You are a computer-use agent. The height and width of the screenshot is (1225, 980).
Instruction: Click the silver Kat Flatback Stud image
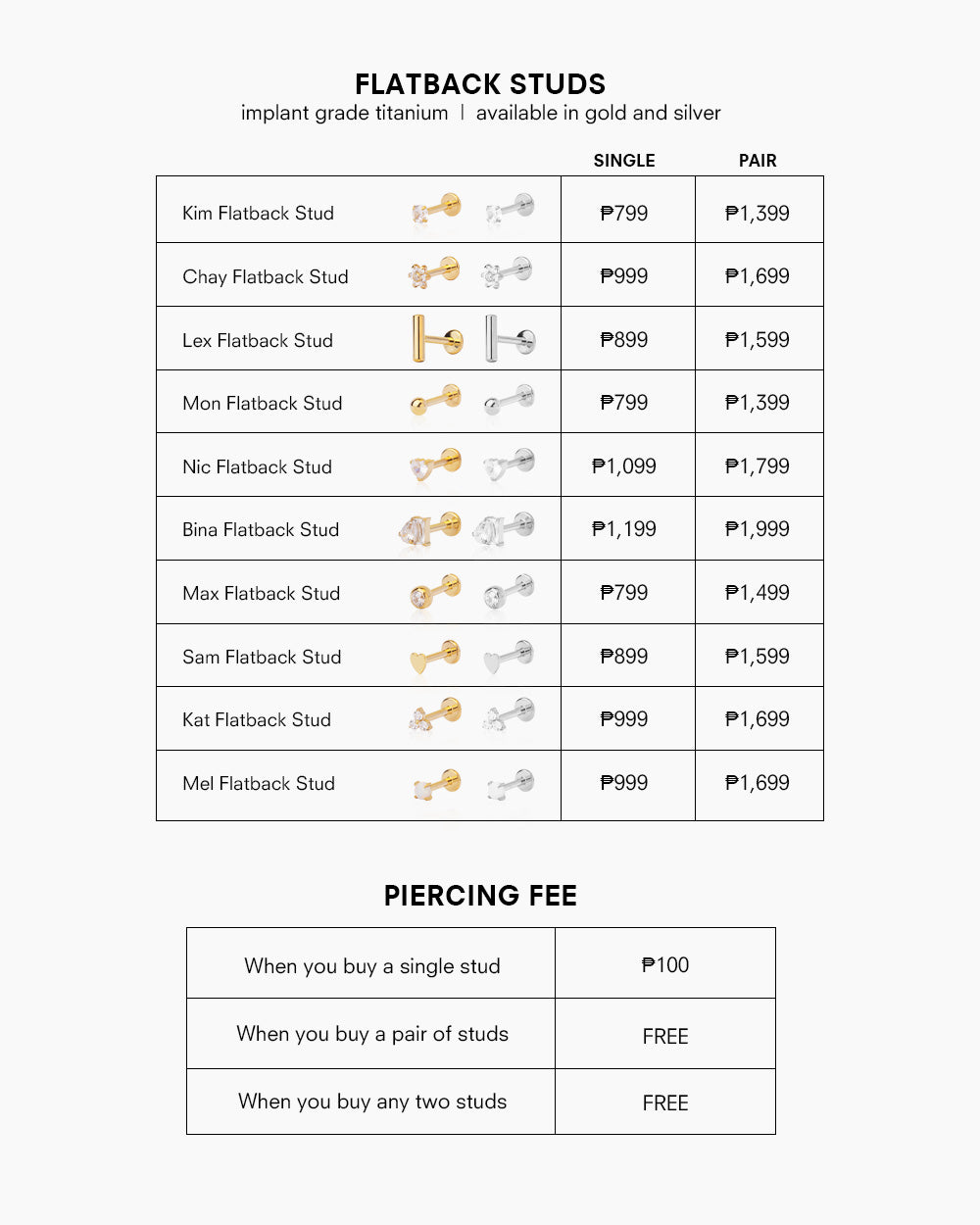pyautogui.click(x=508, y=717)
